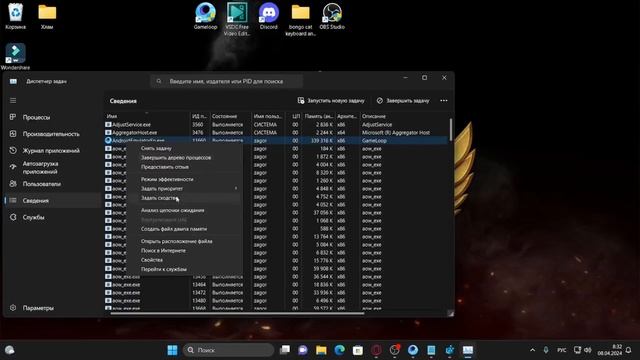Choose Предоставить отзыв menu entry

point(165,167)
